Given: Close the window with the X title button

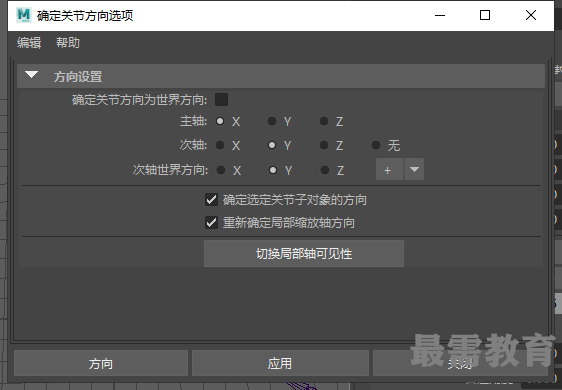Looking at the screenshot, I should pos(531,15).
